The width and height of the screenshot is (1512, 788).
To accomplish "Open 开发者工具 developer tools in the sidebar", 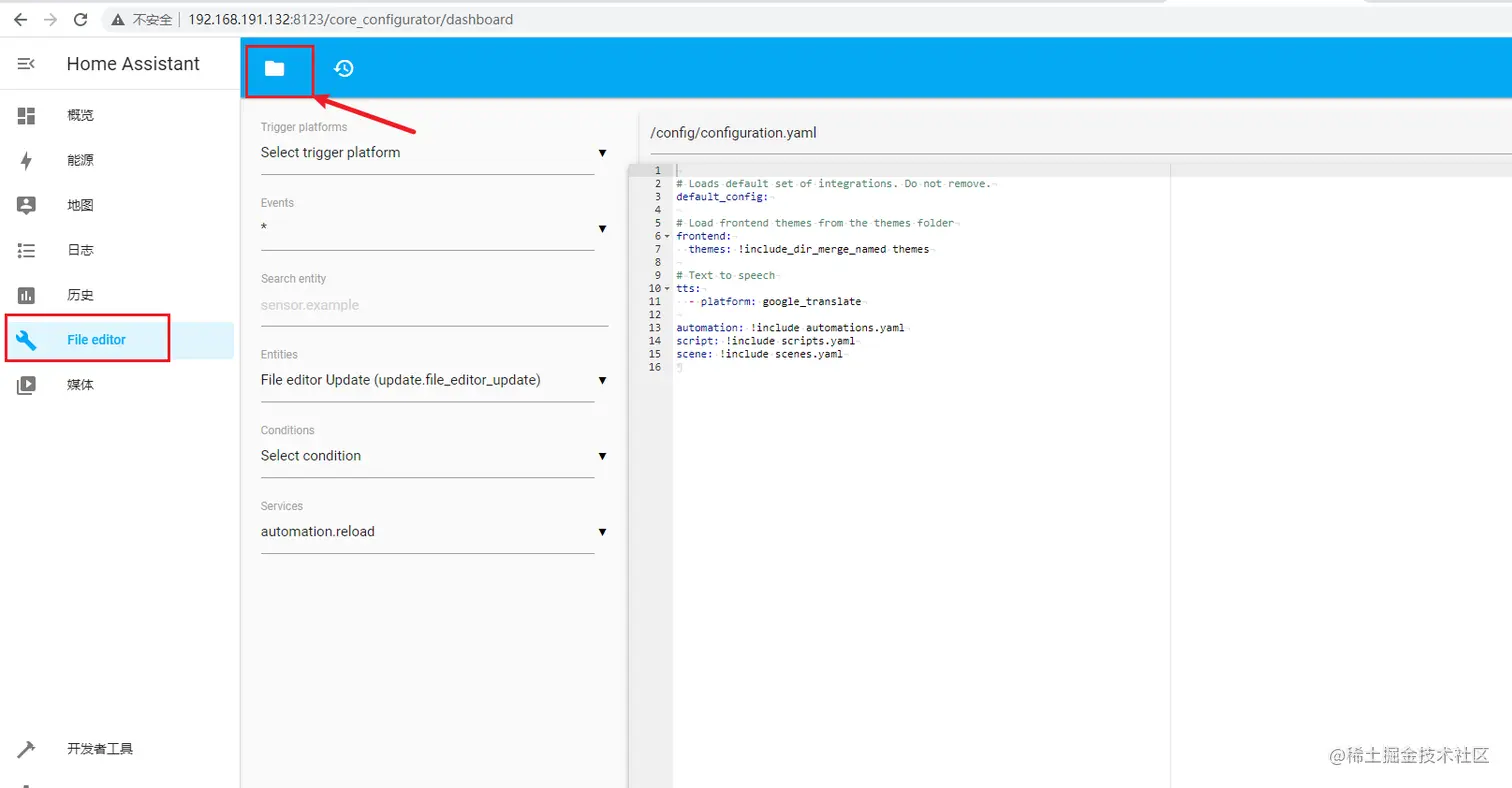I will [120, 749].
